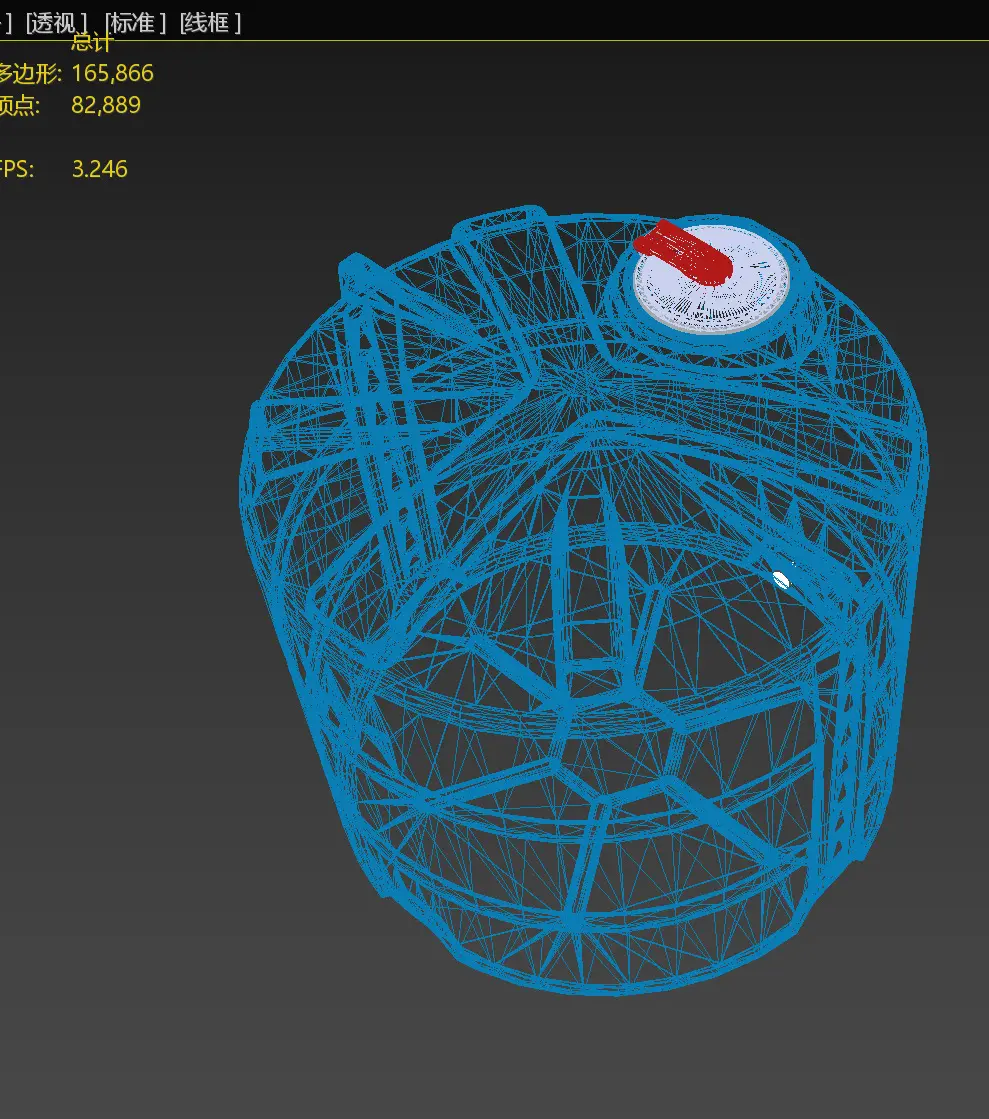
Task: Select the red handle on the model
Action: [x=683, y=251]
